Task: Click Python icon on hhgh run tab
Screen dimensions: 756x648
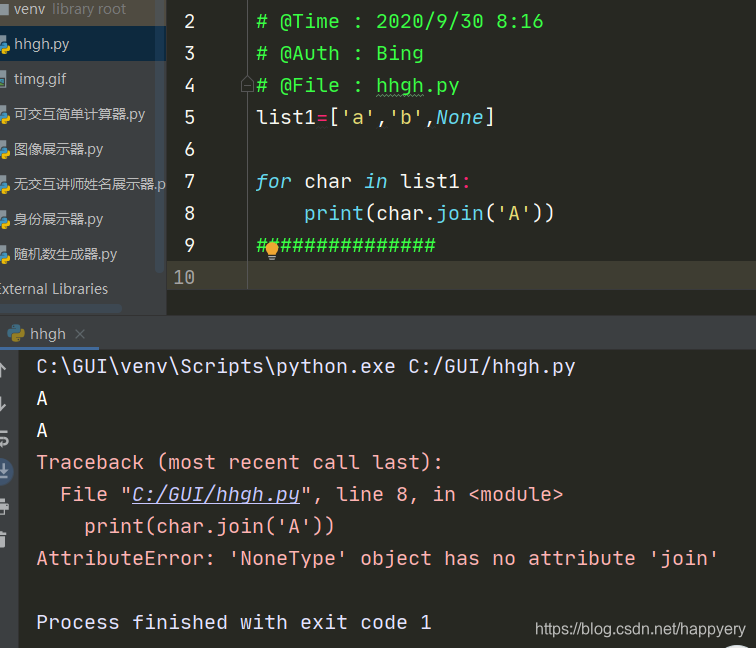Action: [x=16, y=333]
